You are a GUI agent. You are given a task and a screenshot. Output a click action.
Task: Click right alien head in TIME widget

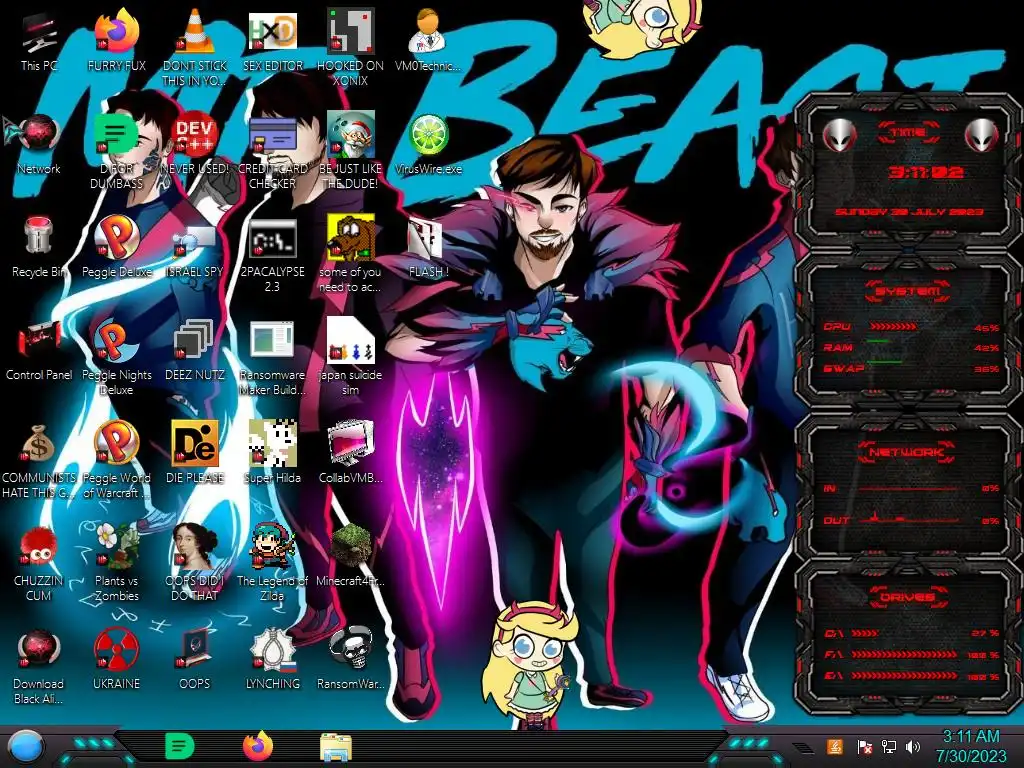981,136
